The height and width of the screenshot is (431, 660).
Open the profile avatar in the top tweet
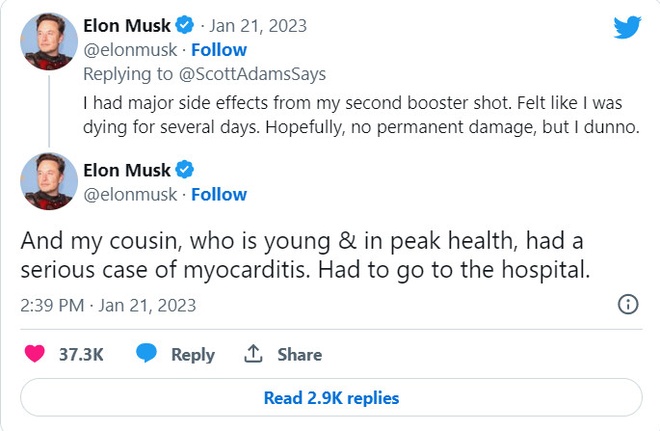pyautogui.click(x=48, y=37)
